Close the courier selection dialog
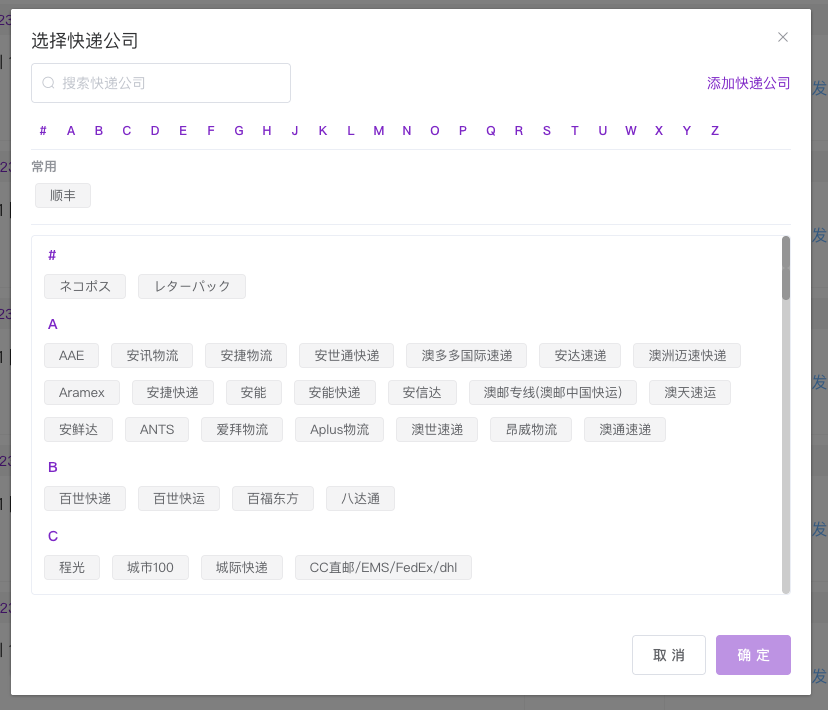This screenshot has width=828, height=710. coord(783,37)
